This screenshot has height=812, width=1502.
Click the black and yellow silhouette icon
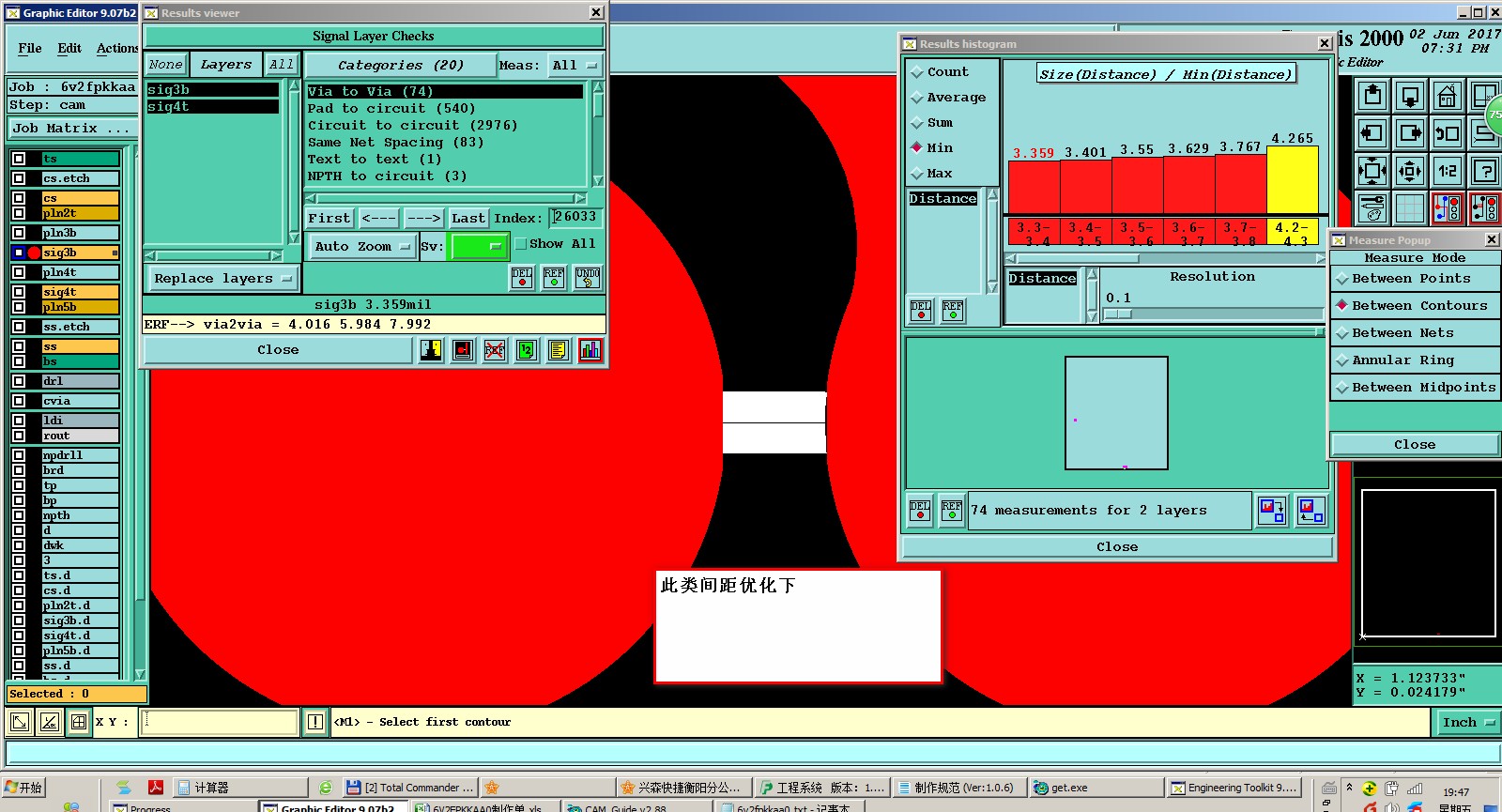click(431, 350)
